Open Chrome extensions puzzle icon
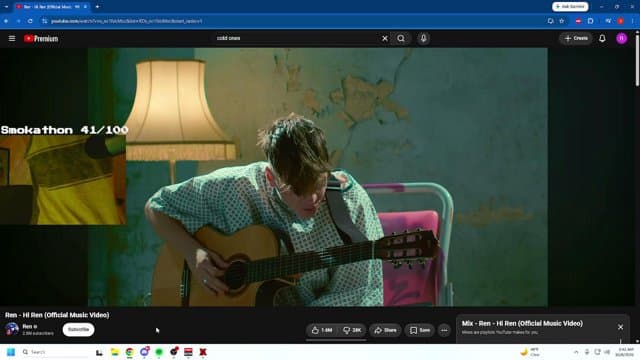The height and width of the screenshot is (360, 640). tap(591, 21)
